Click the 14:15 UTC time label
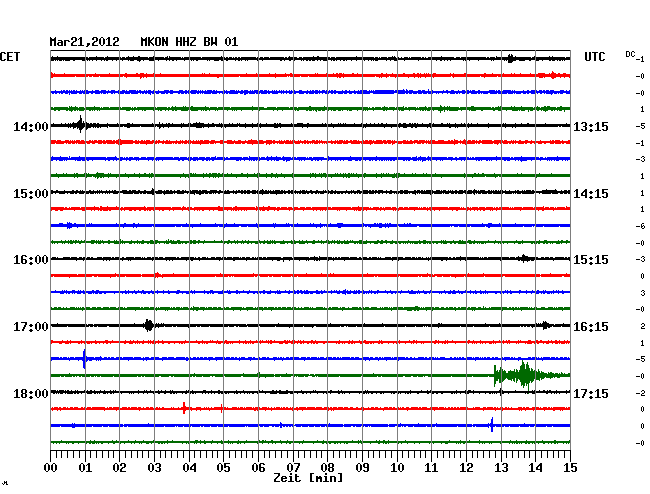 [x=591, y=194]
